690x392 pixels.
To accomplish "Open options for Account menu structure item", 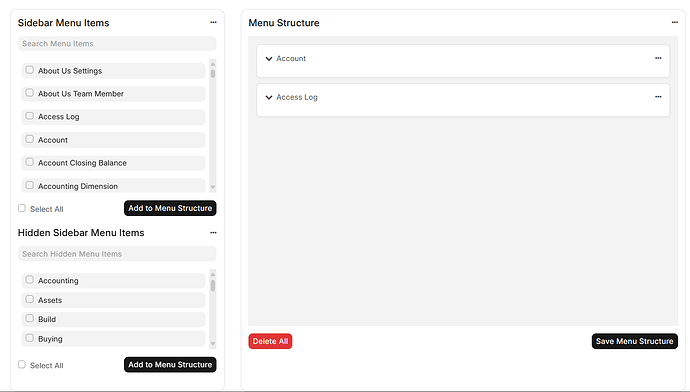I will [658, 58].
